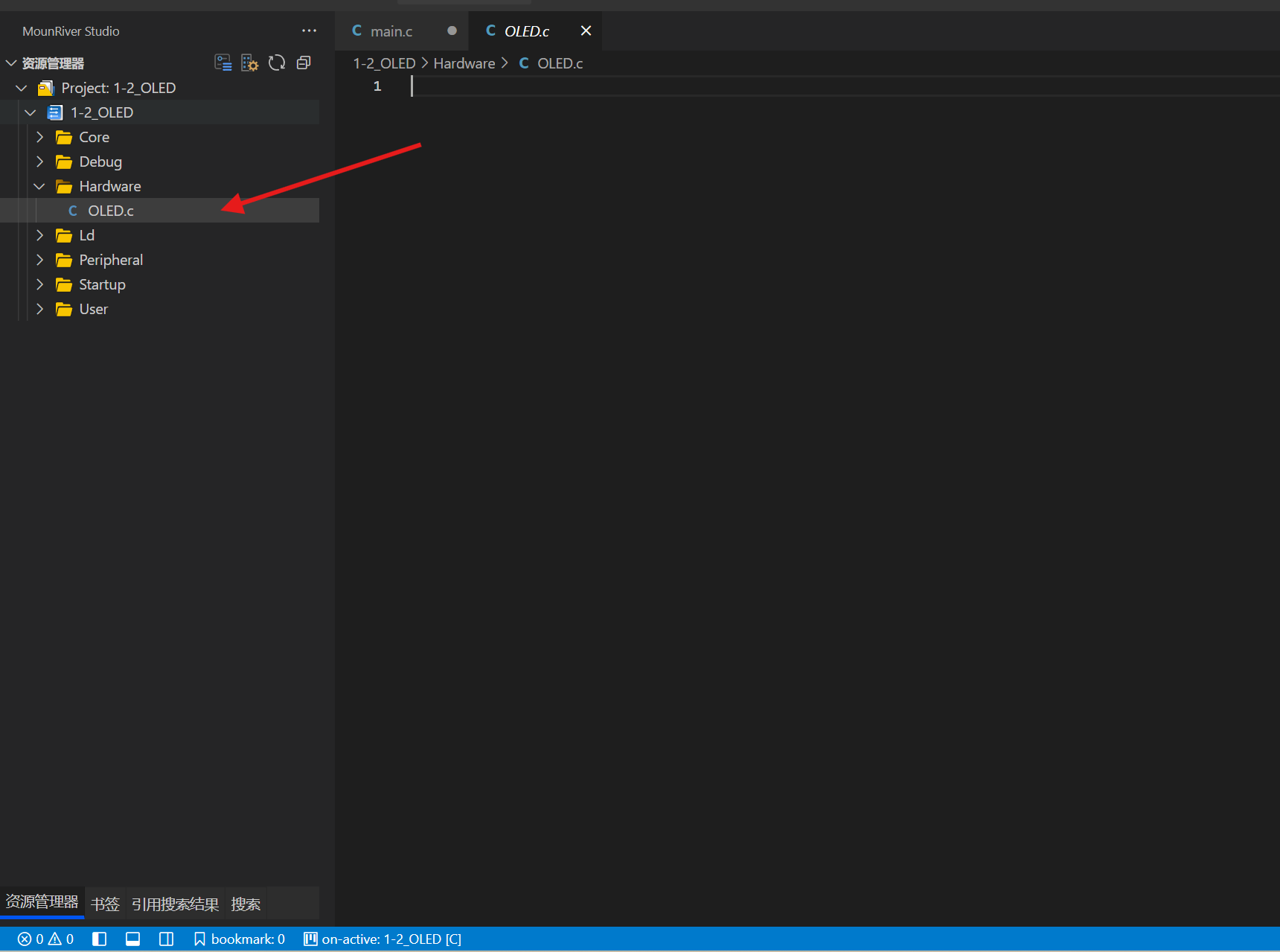Open the 引用搜索结果 tab
The height and width of the screenshot is (952, 1280).
(x=176, y=904)
